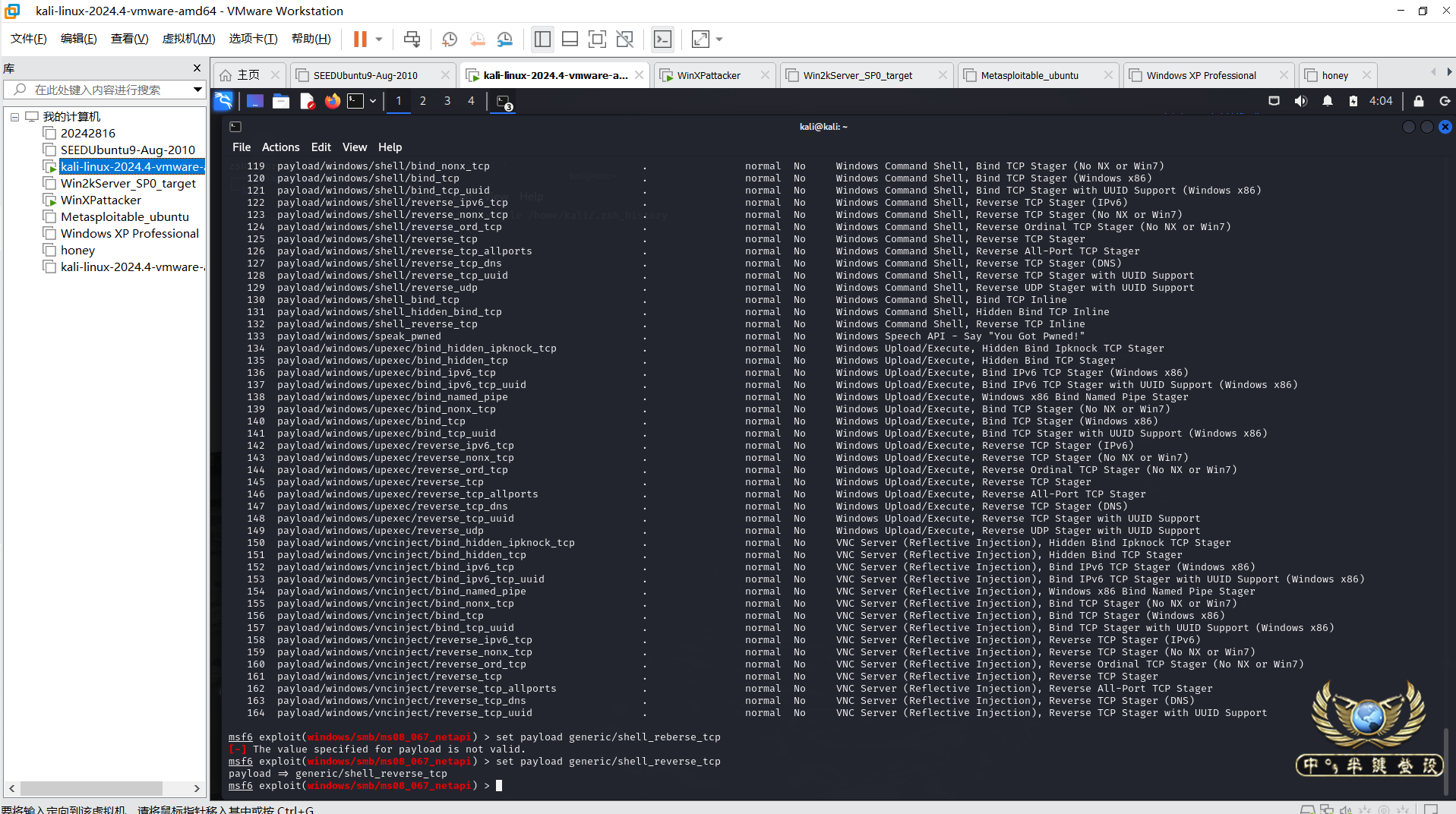This screenshot has width=1456, height=814.
Task: Switch to Kali workspace 4
Action: tap(472, 101)
